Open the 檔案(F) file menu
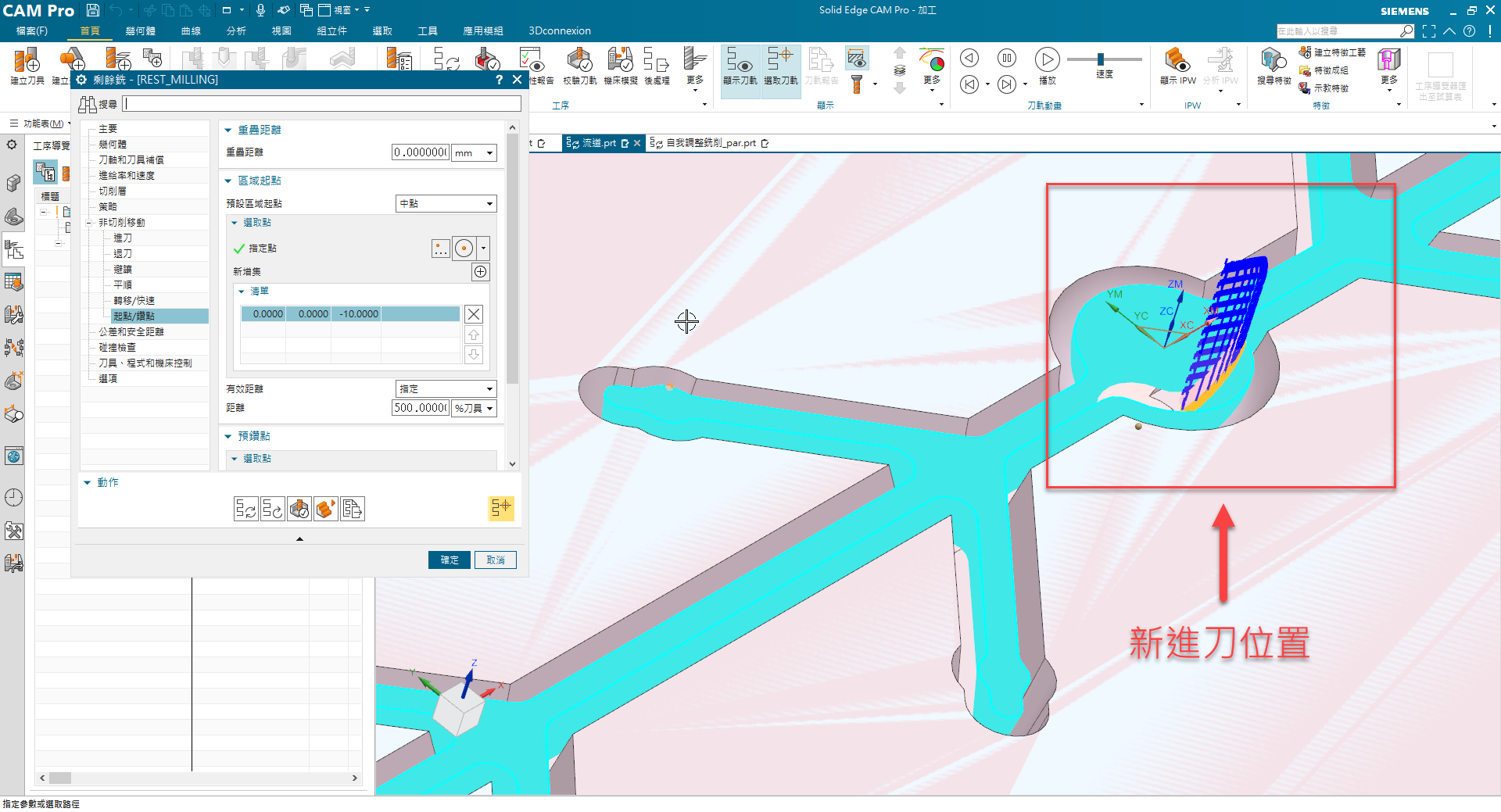The height and width of the screenshot is (812, 1501). (x=32, y=31)
